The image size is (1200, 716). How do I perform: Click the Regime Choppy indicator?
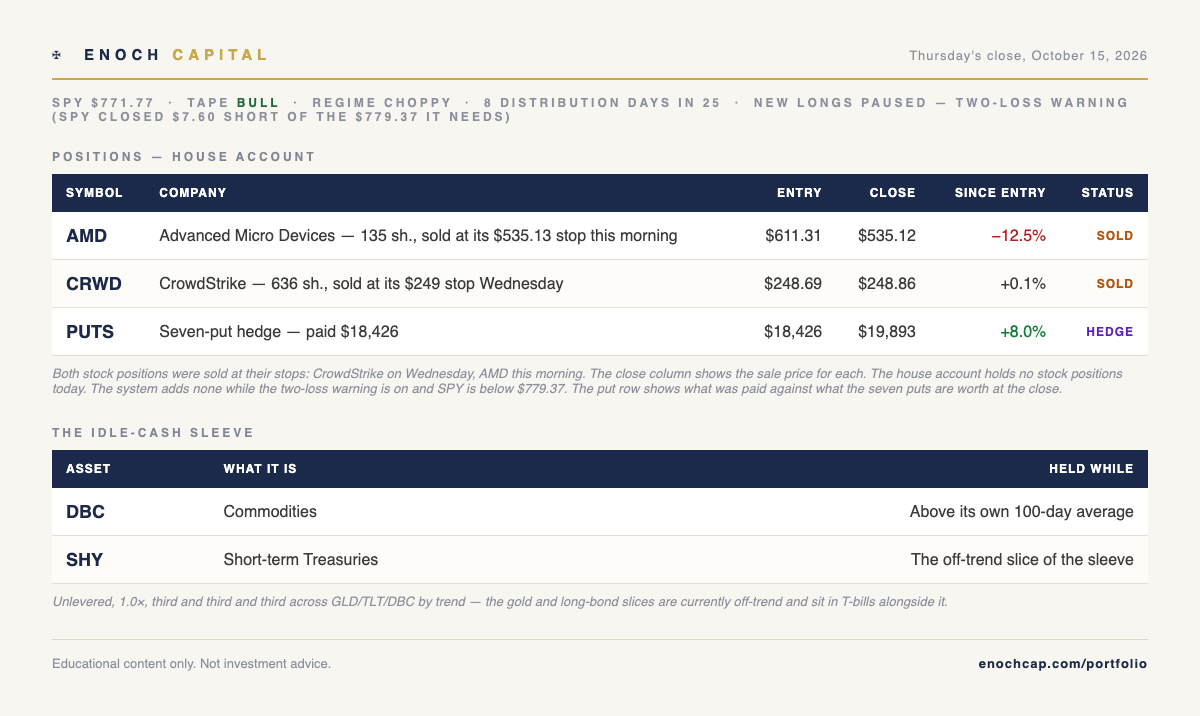(382, 103)
